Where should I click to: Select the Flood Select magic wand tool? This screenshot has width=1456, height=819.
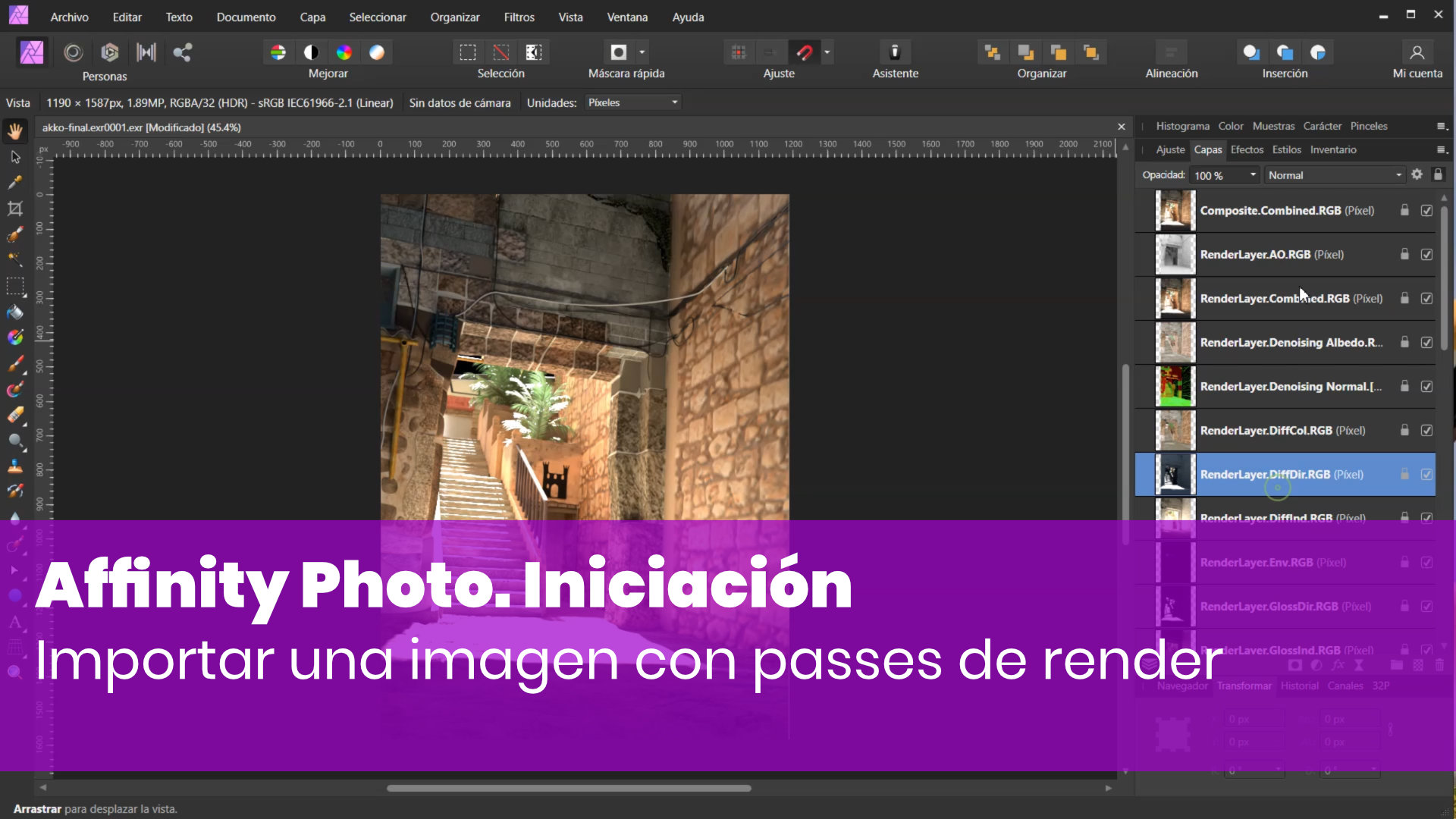(x=15, y=260)
